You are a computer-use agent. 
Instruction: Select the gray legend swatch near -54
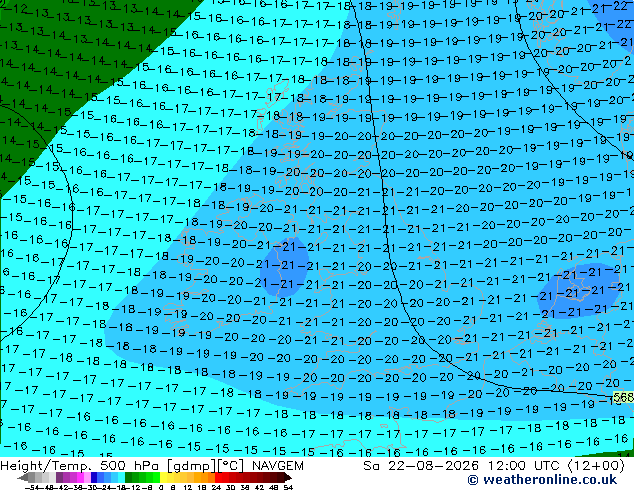click(32, 477)
